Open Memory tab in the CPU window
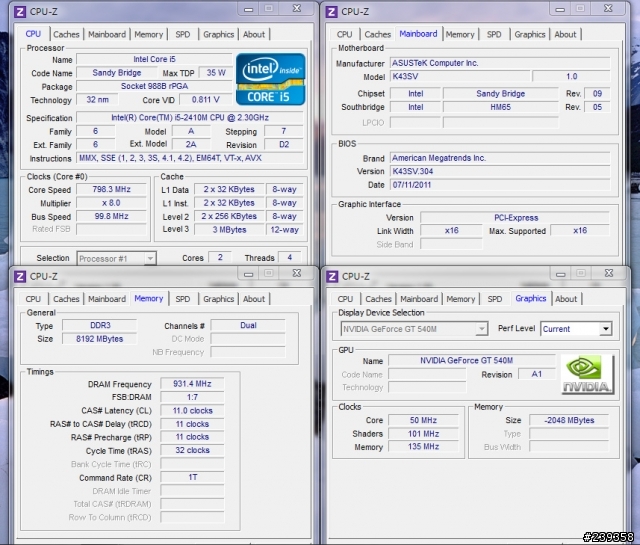This screenshot has width=640, height=545. tap(149, 34)
